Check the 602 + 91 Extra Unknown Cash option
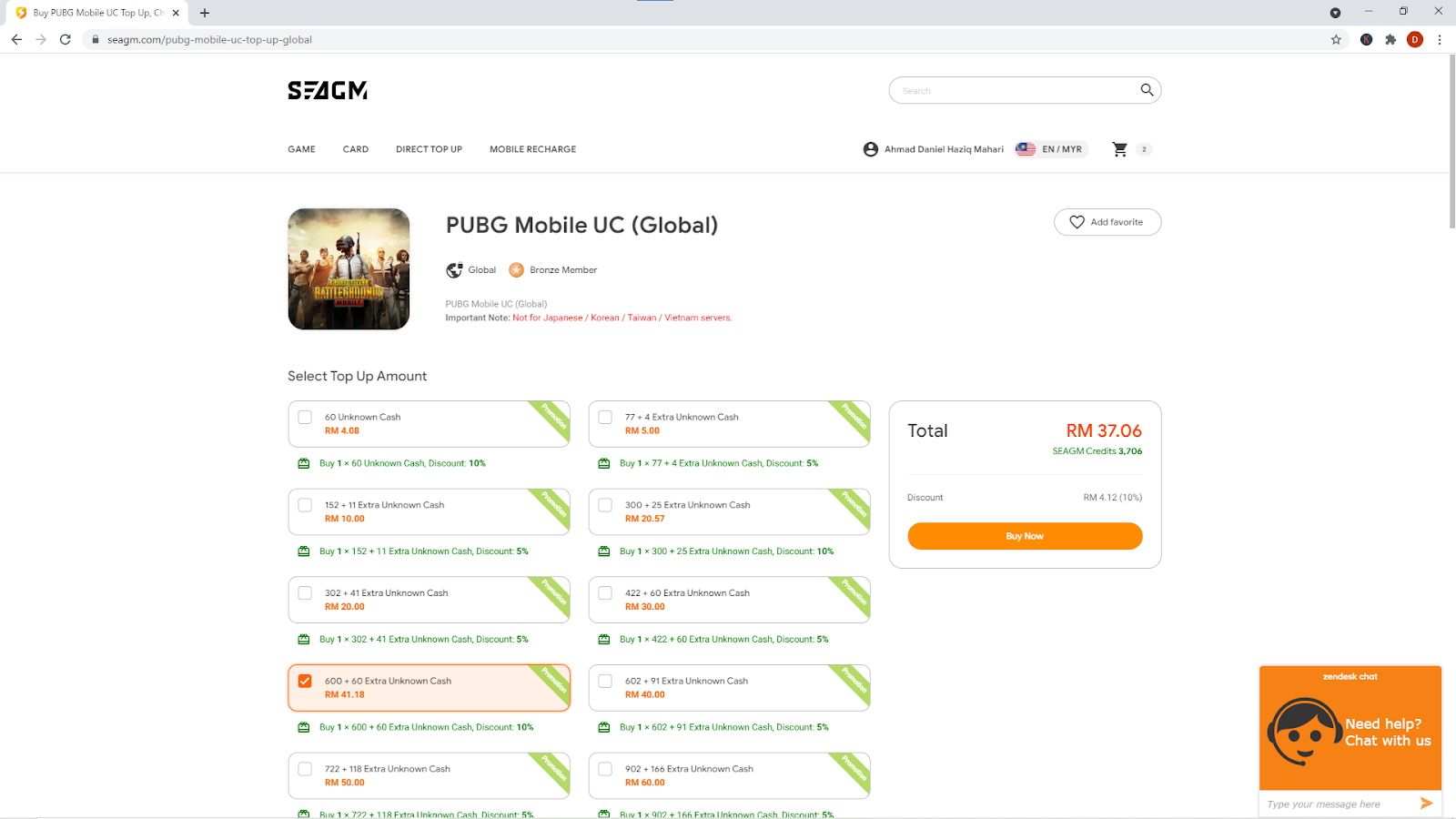Image resolution: width=1456 pixels, height=819 pixels. pos(605,681)
